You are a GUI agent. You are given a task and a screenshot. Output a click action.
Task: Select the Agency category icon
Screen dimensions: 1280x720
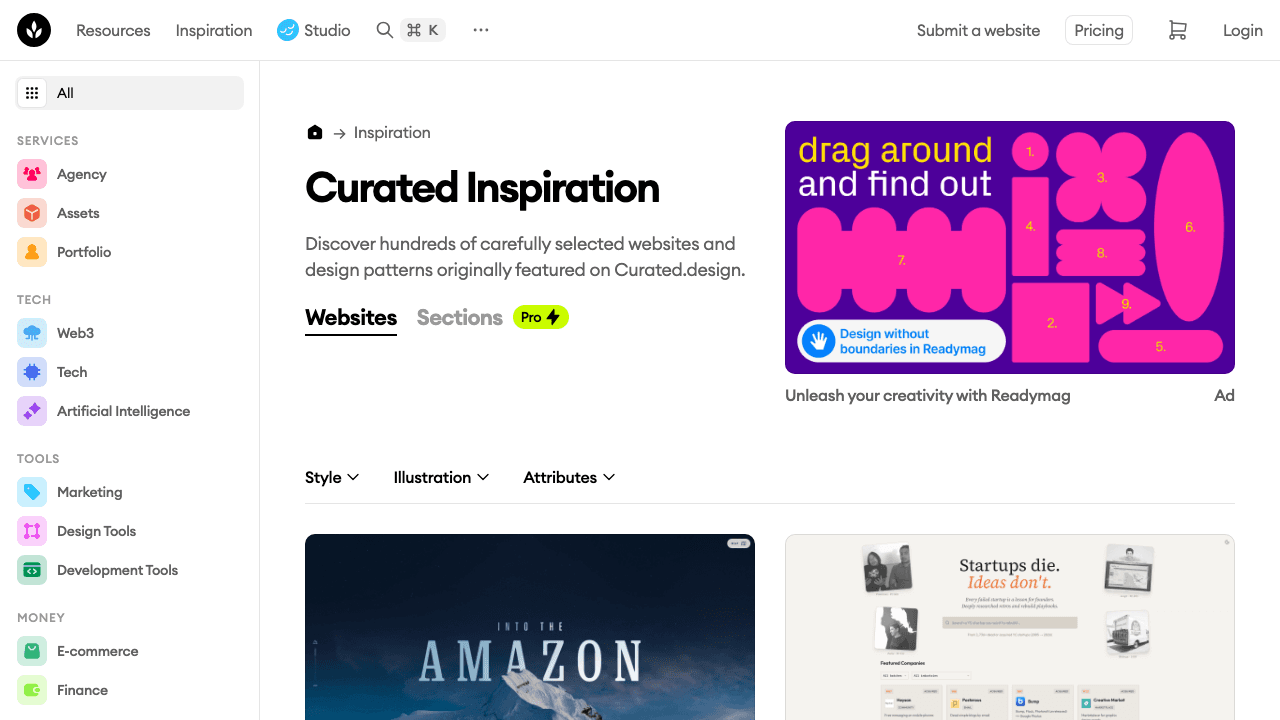(32, 174)
